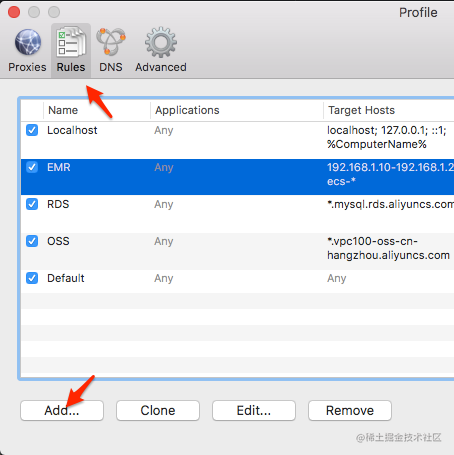Image resolution: width=454 pixels, height=455 pixels.
Task: Select the Default rule name
Action: tap(66, 278)
